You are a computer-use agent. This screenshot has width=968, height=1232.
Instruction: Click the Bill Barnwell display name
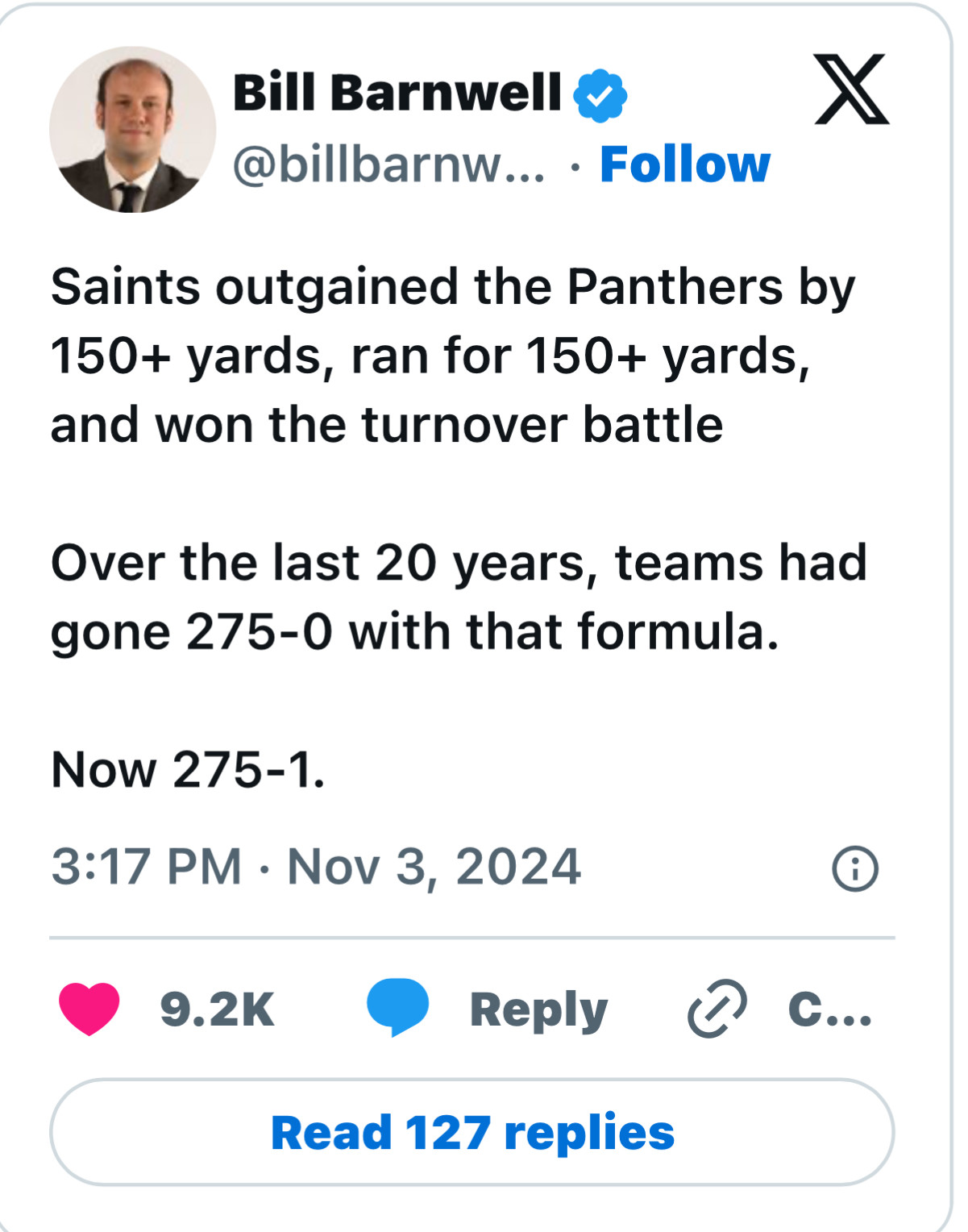tap(397, 93)
